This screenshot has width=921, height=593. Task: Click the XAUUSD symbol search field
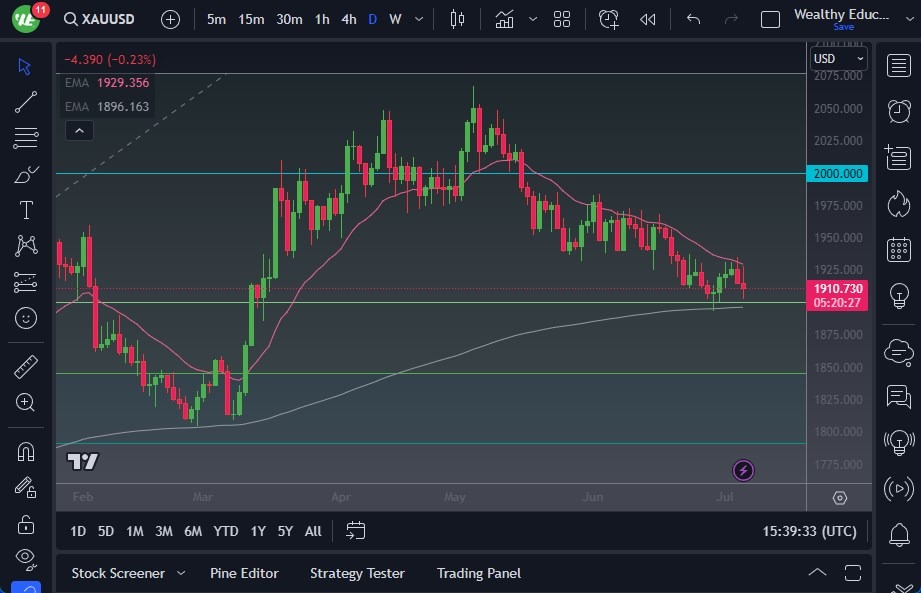pos(100,19)
